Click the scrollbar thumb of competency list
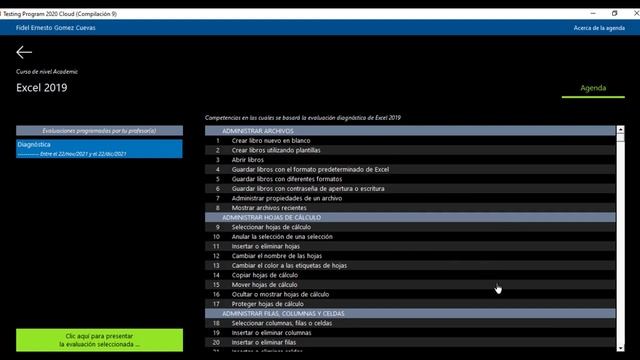Viewport: 640px width, 360px height. (x=620, y=138)
